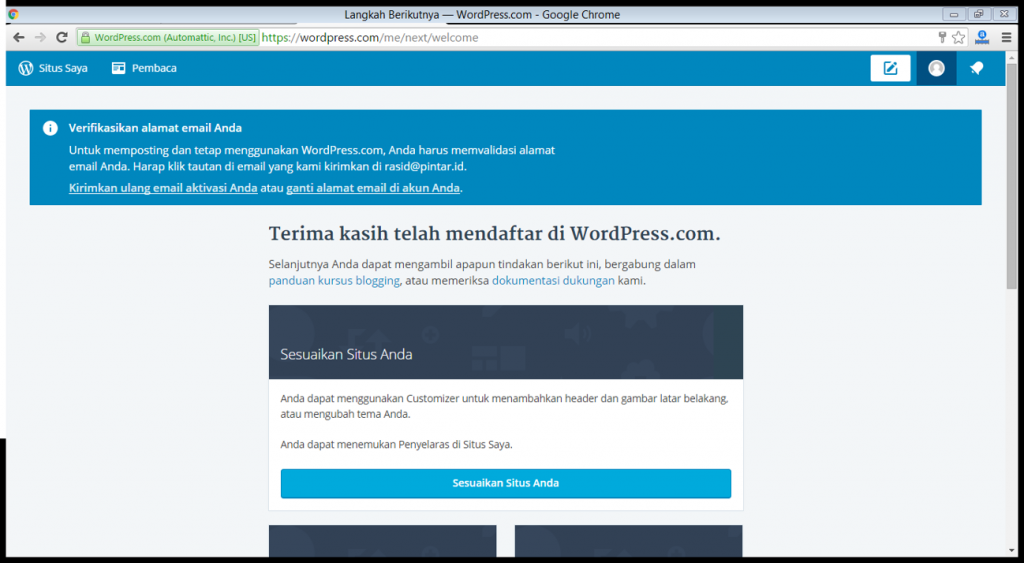Open the dokumentasi dukungan link

tap(553, 281)
